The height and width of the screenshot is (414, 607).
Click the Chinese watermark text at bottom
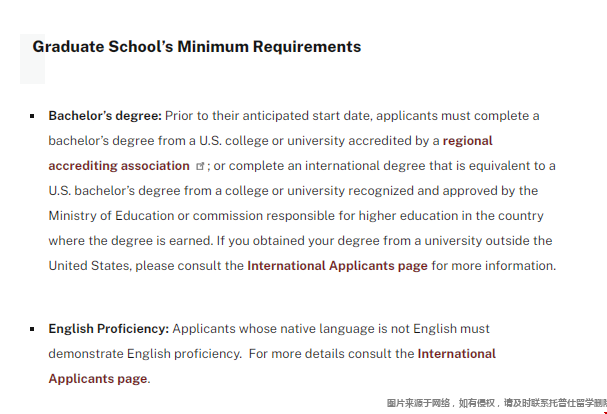tap(497, 403)
